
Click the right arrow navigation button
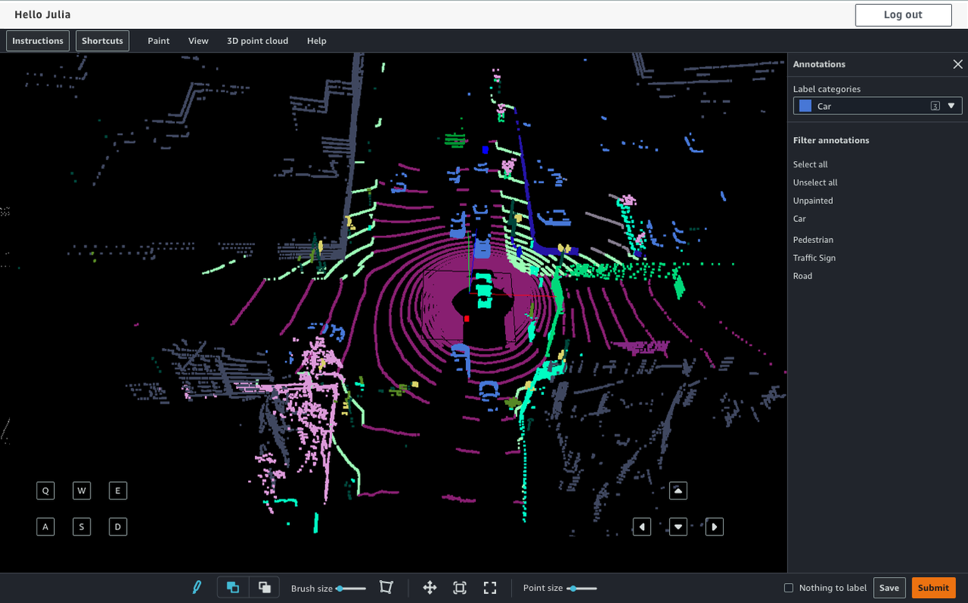tap(714, 527)
